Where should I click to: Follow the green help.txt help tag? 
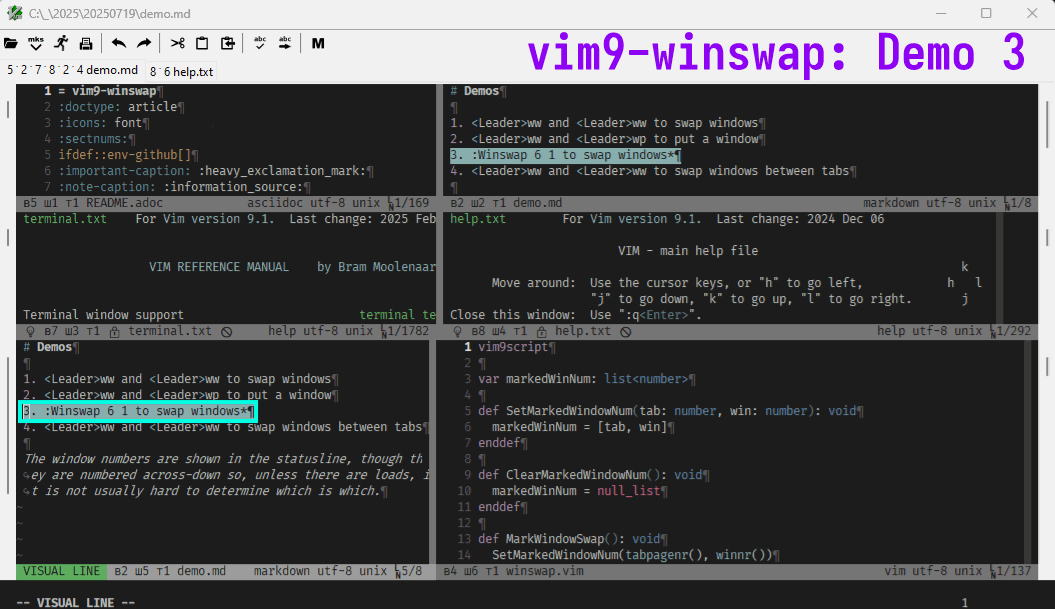tap(478, 219)
